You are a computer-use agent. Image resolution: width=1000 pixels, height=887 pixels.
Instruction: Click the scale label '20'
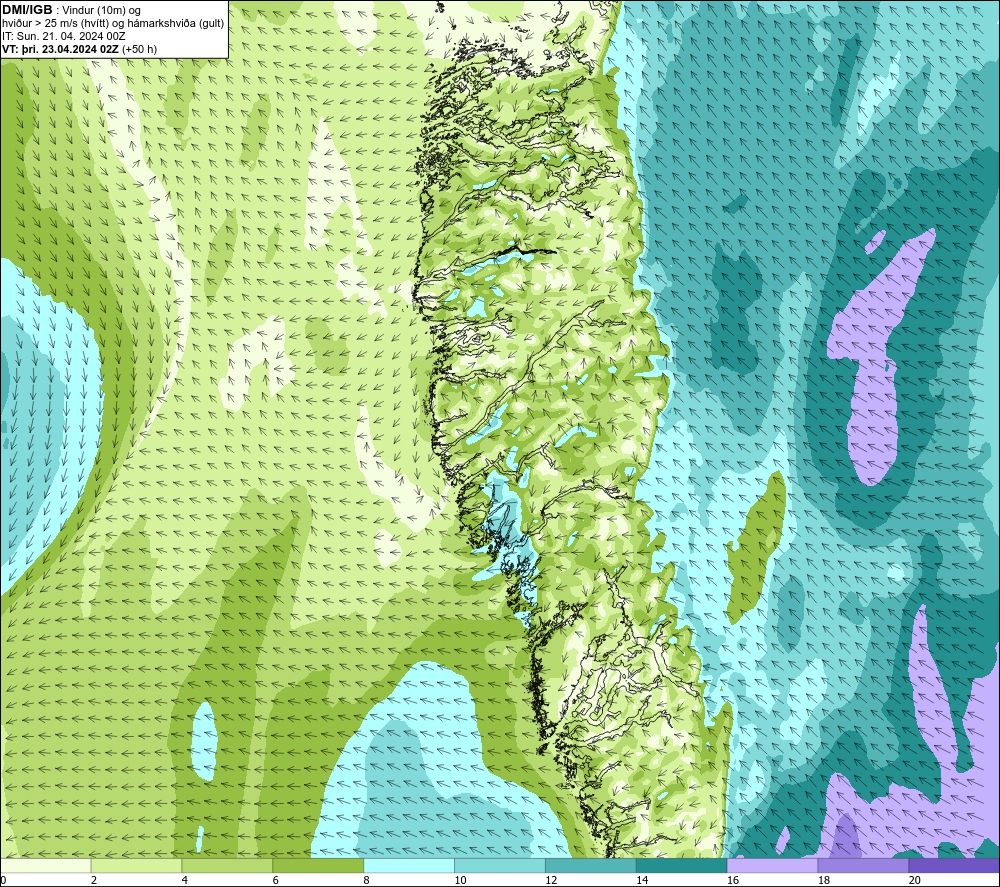click(x=915, y=880)
